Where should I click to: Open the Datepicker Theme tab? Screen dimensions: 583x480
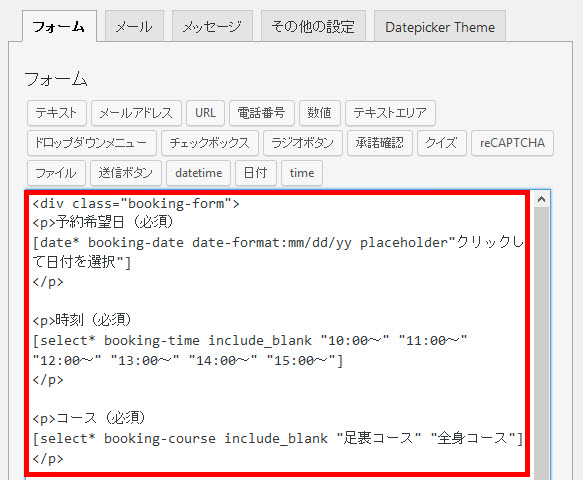coord(440,26)
